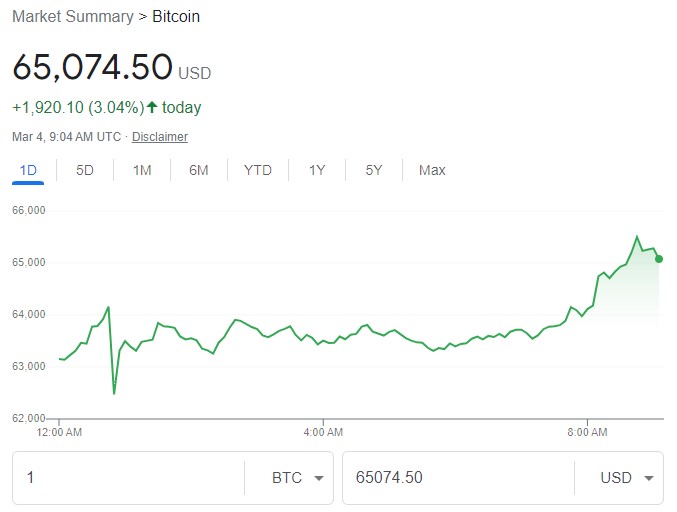Switch to the 1Y chart view
The image size is (677, 512).
[317, 170]
